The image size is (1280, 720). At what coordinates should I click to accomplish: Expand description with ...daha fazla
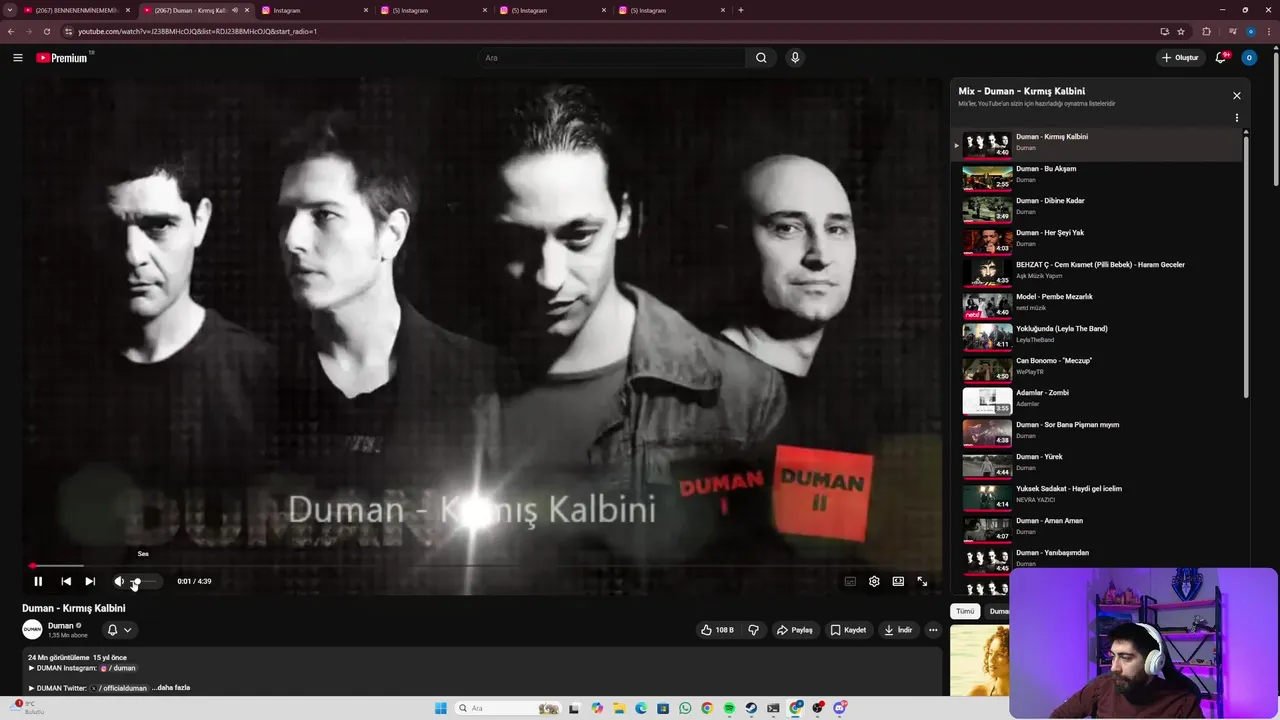[171, 688]
